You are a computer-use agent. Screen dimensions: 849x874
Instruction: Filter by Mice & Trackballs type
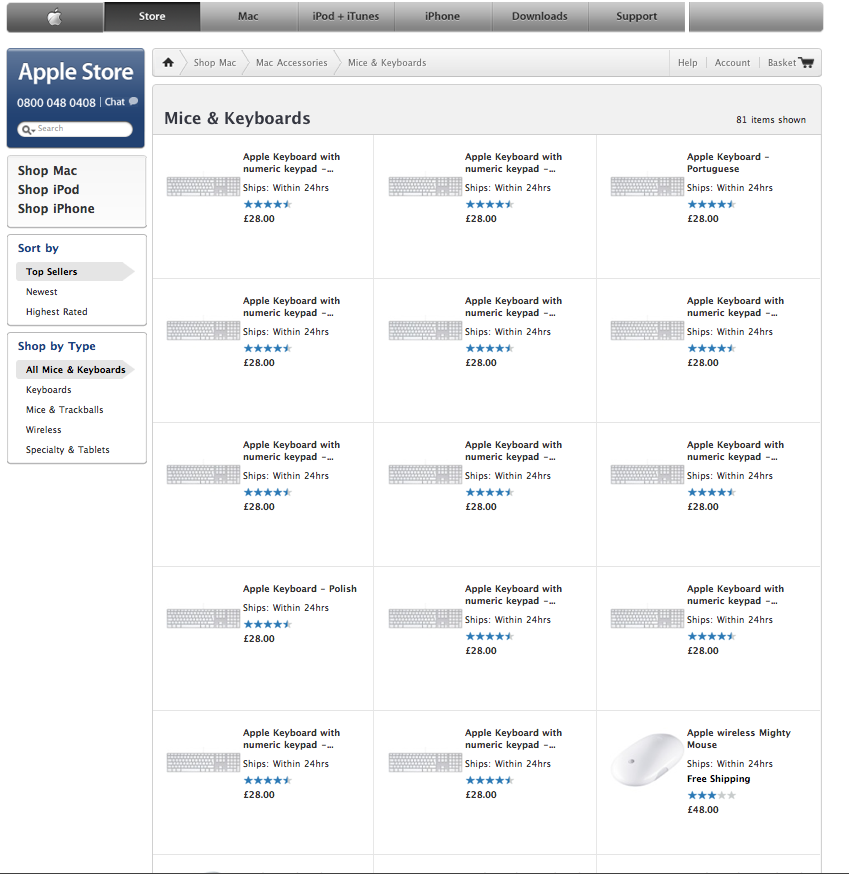64,410
